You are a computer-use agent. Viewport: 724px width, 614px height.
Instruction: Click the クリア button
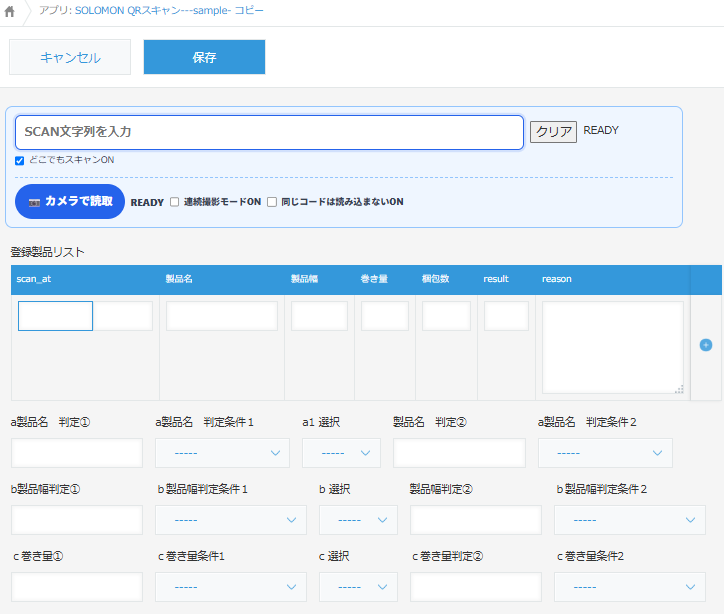tap(553, 132)
